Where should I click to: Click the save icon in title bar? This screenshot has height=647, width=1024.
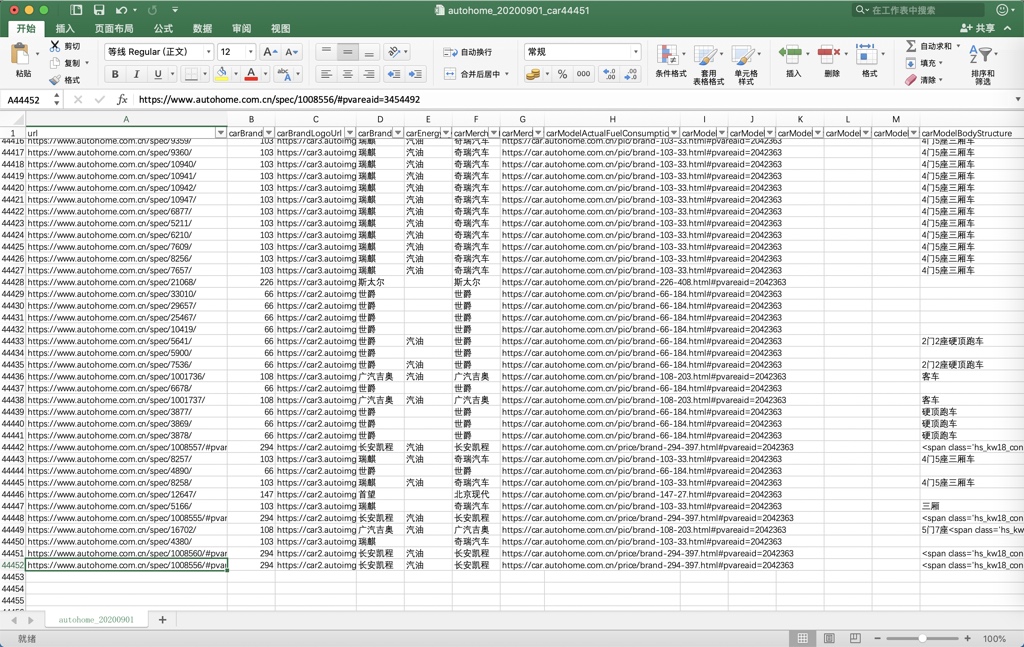point(99,10)
